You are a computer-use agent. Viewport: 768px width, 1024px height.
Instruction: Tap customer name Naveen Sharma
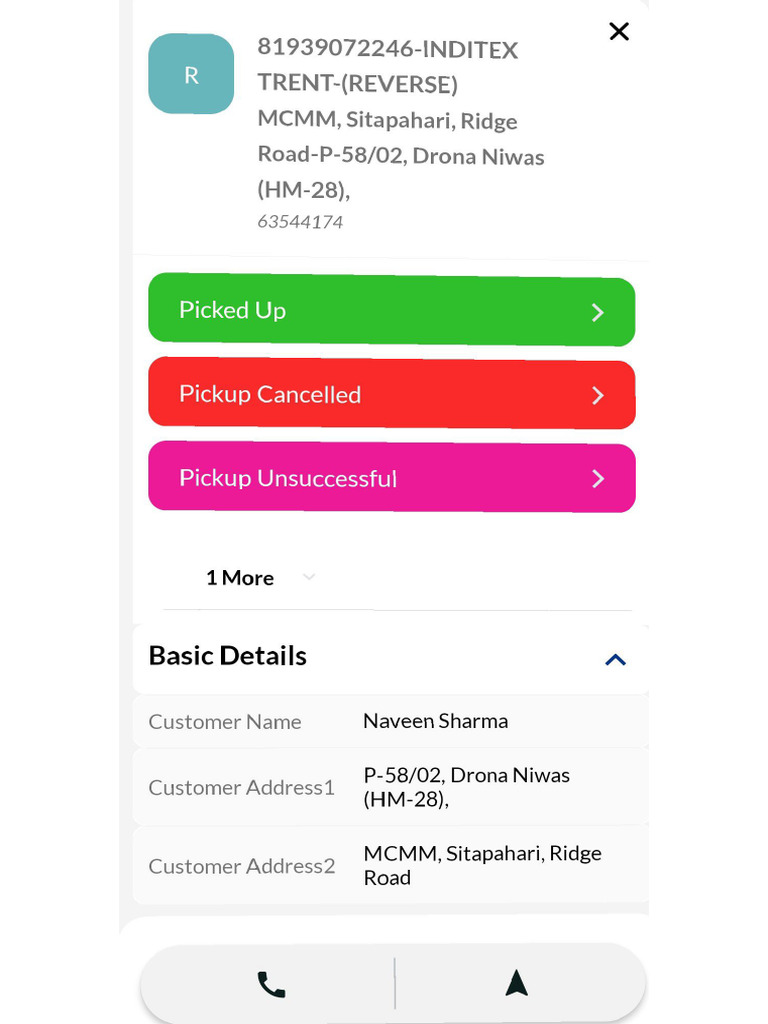[x=435, y=721]
